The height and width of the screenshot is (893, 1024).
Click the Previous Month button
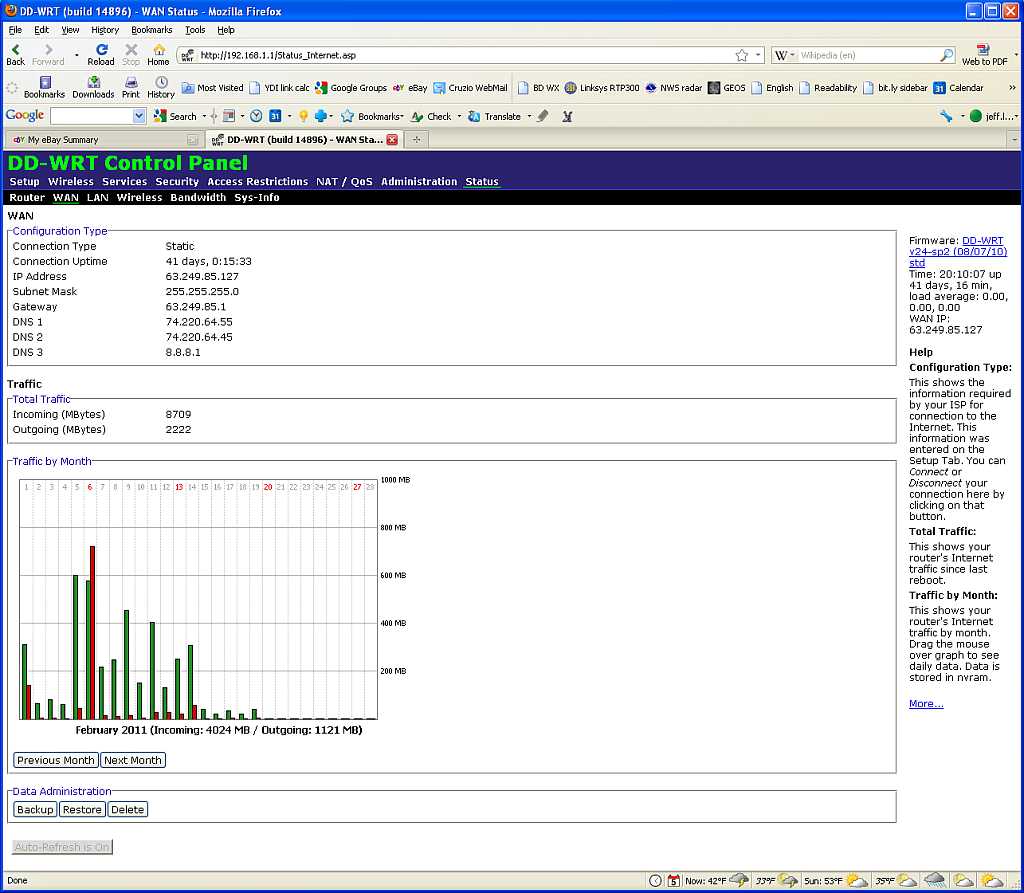tap(56, 760)
